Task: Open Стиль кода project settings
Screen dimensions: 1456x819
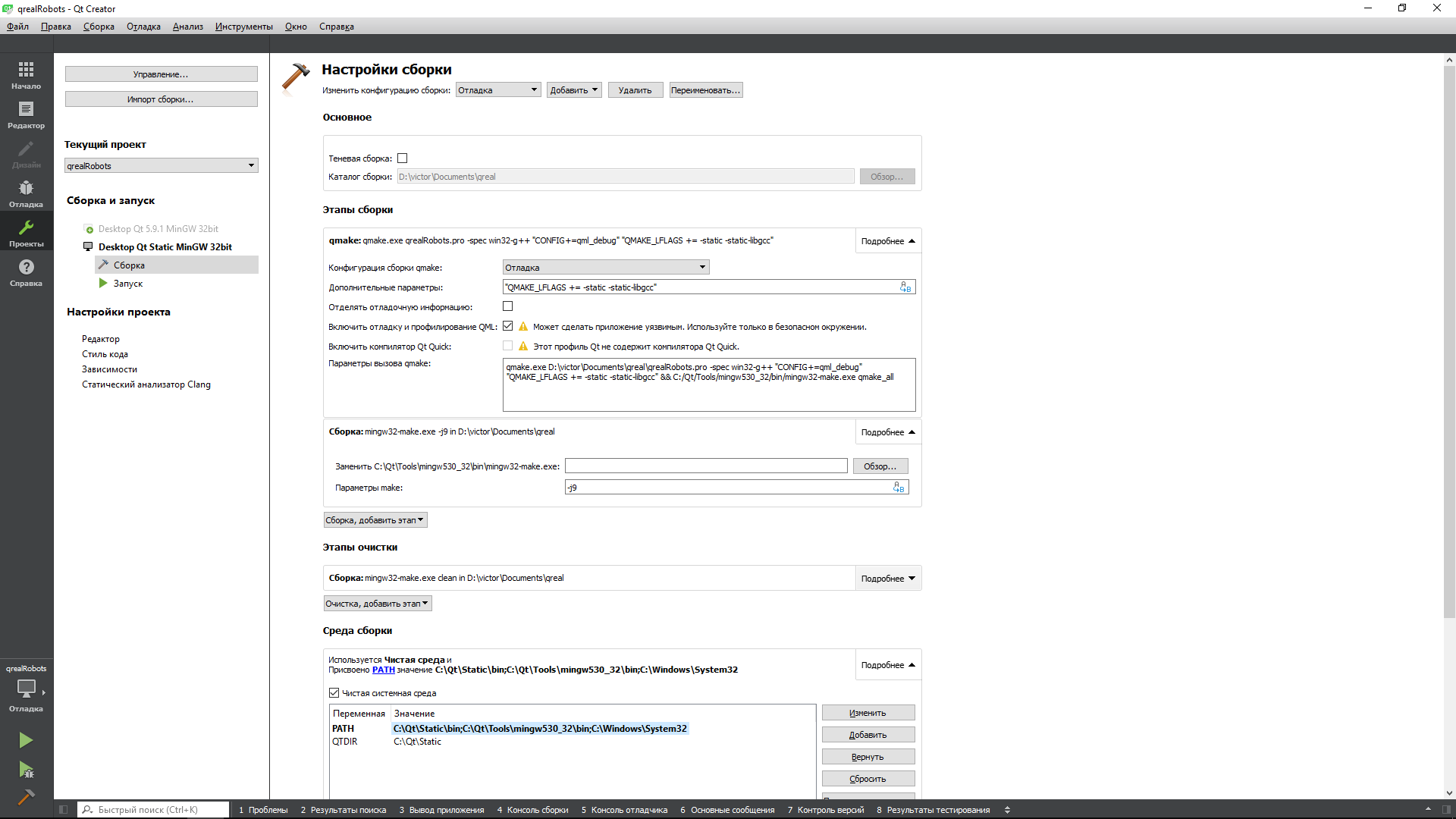Action: point(105,354)
